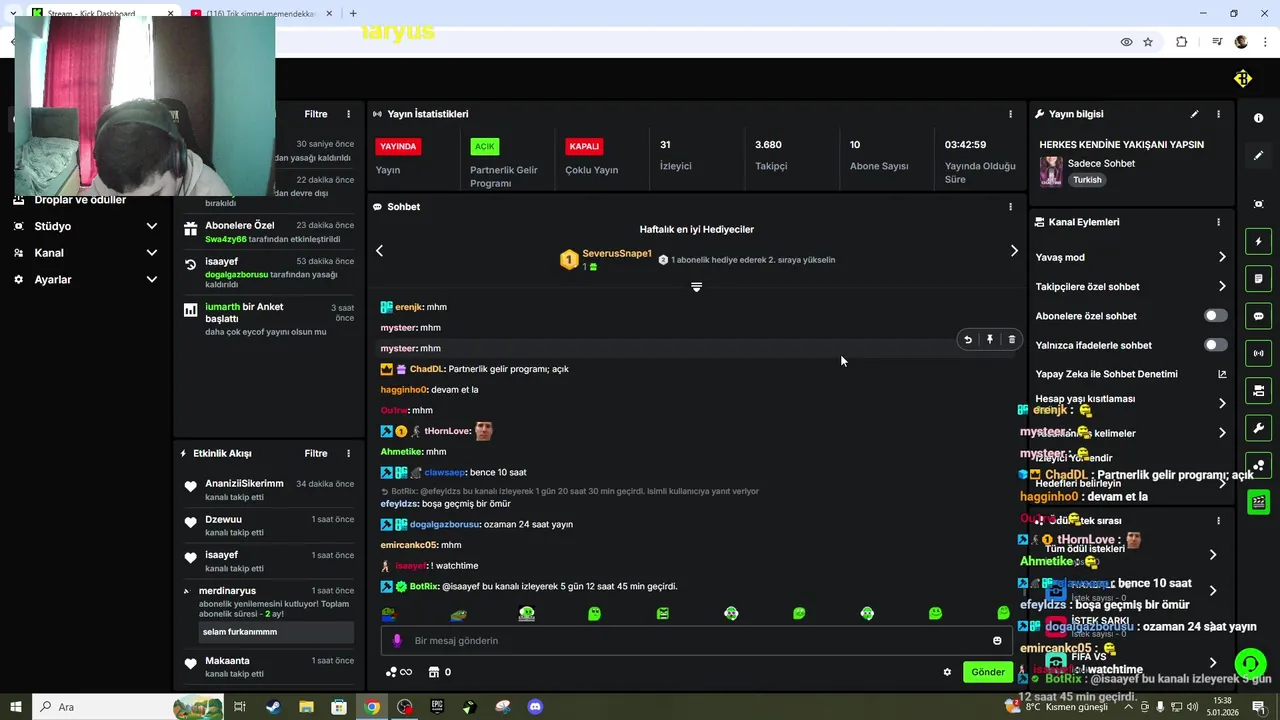1280x720 pixels.
Task: Click BotRix username in last chat message
Action: pos(425,587)
